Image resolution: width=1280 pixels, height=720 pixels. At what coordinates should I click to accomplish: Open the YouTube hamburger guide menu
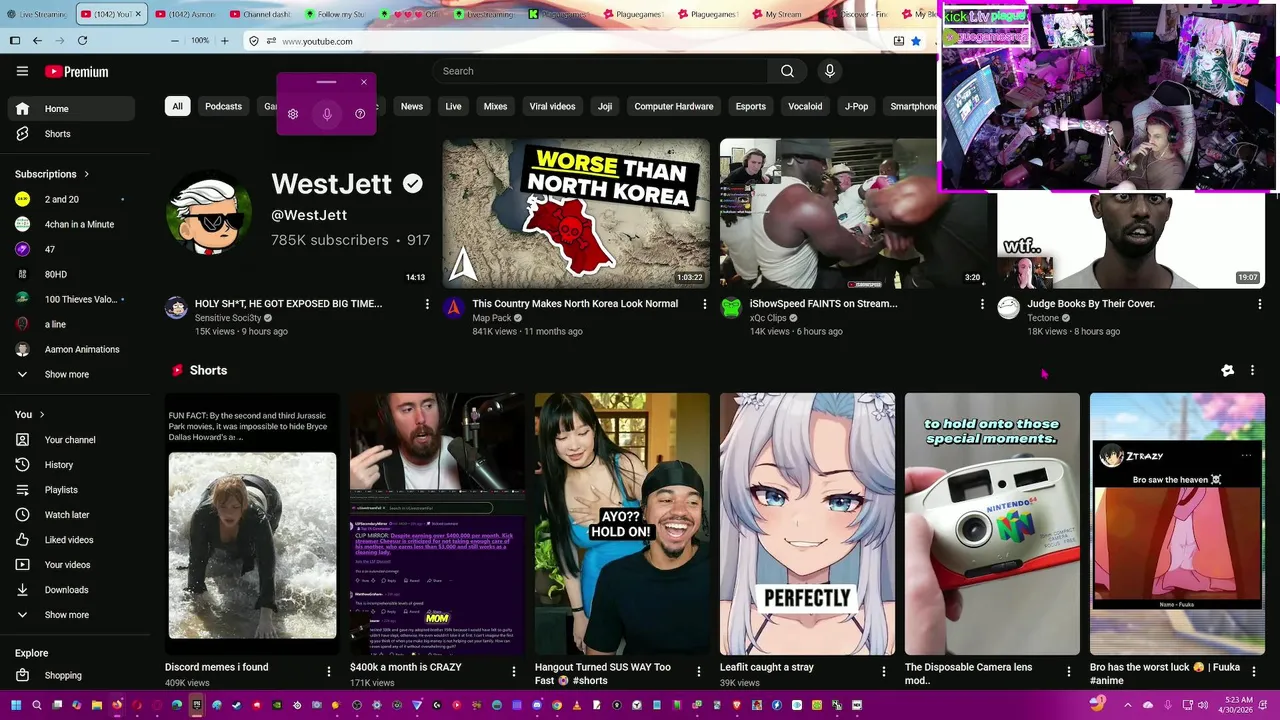pyautogui.click(x=22, y=71)
